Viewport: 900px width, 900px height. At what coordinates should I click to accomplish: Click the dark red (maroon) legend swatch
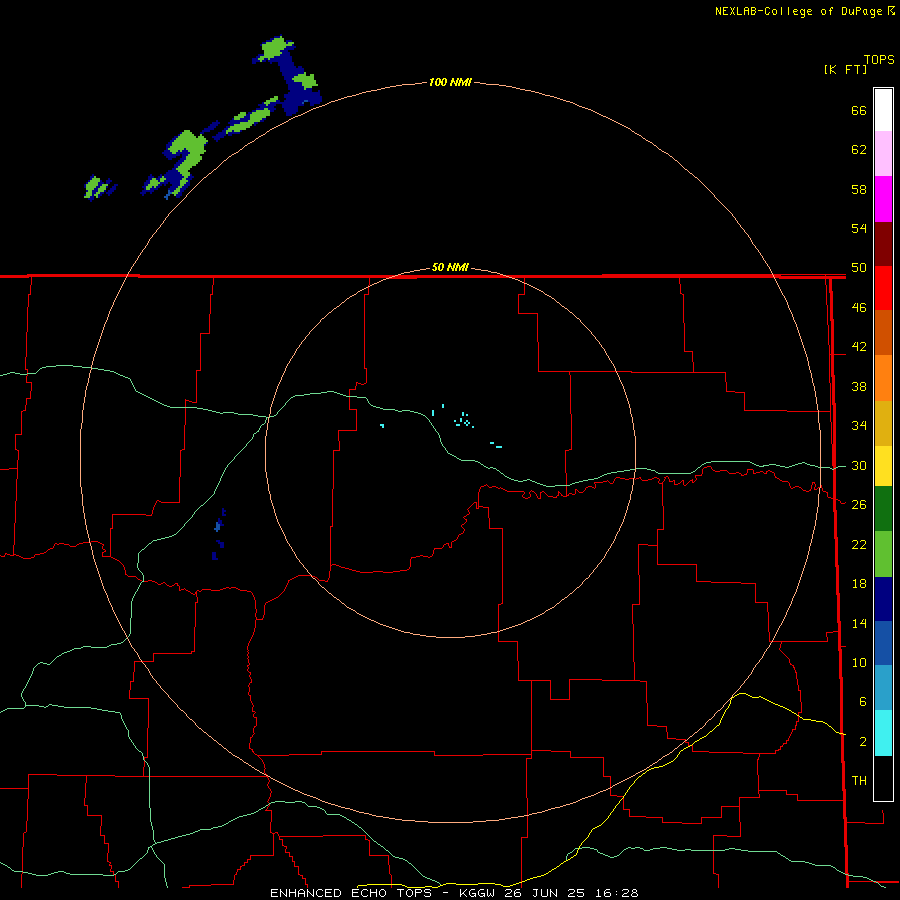(x=883, y=244)
